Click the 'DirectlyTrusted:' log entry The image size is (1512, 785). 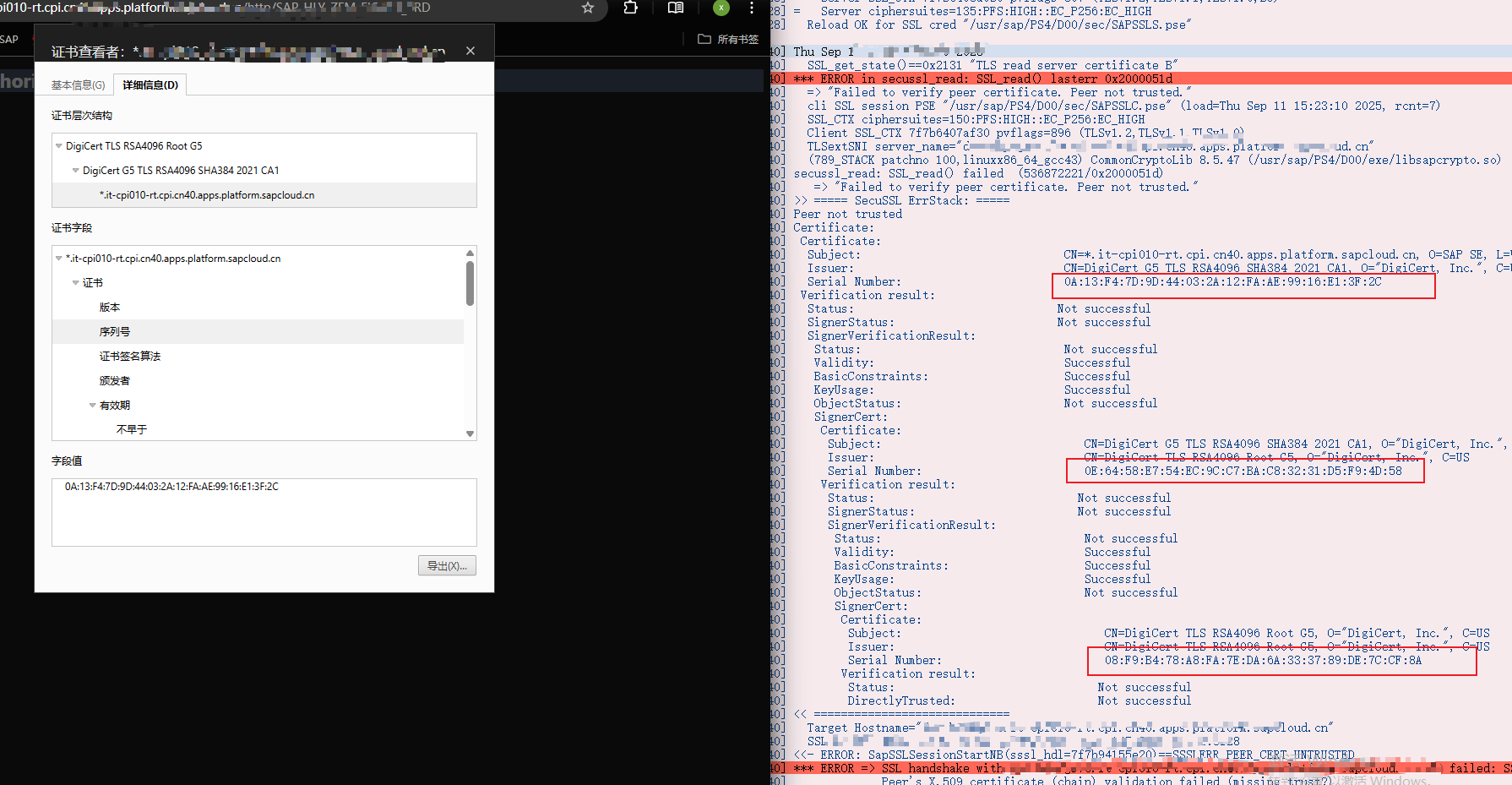click(901, 701)
